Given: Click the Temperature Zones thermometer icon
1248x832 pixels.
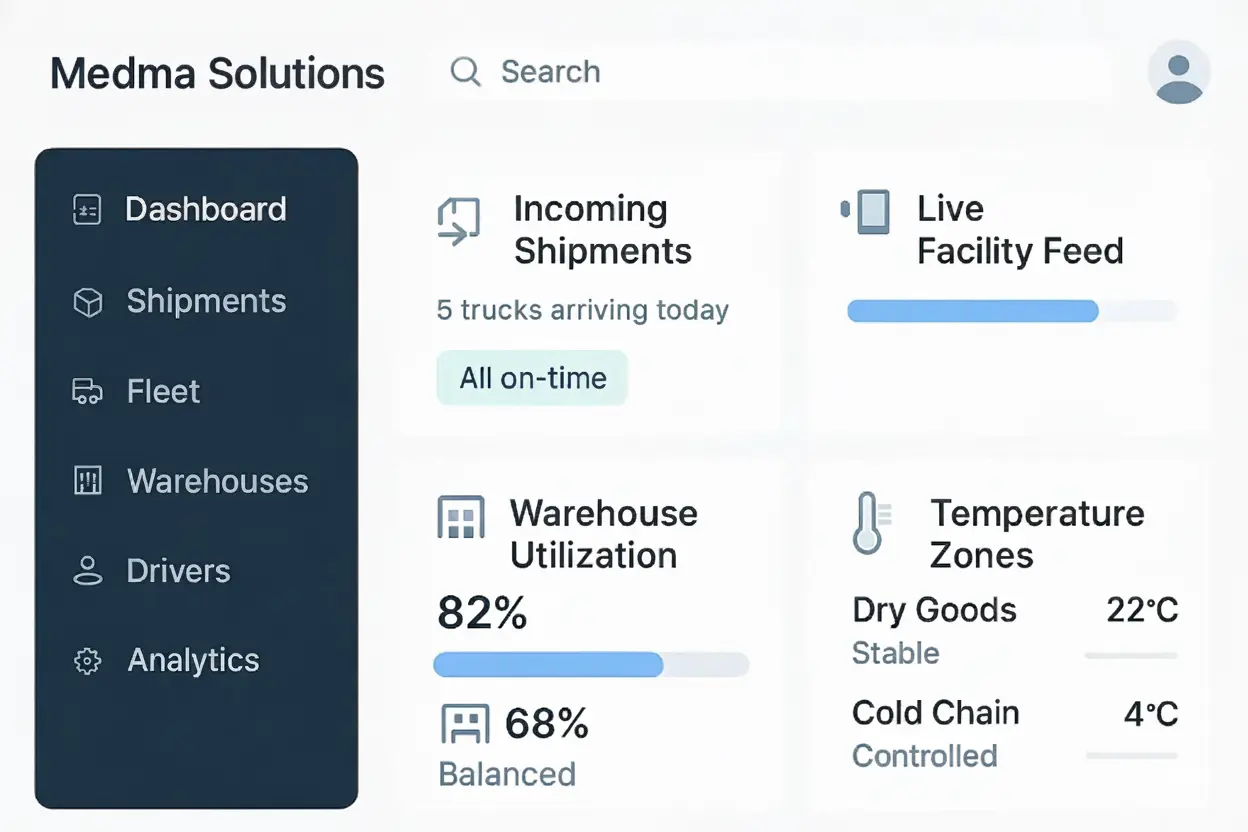Looking at the screenshot, I should [x=868, y=523].
